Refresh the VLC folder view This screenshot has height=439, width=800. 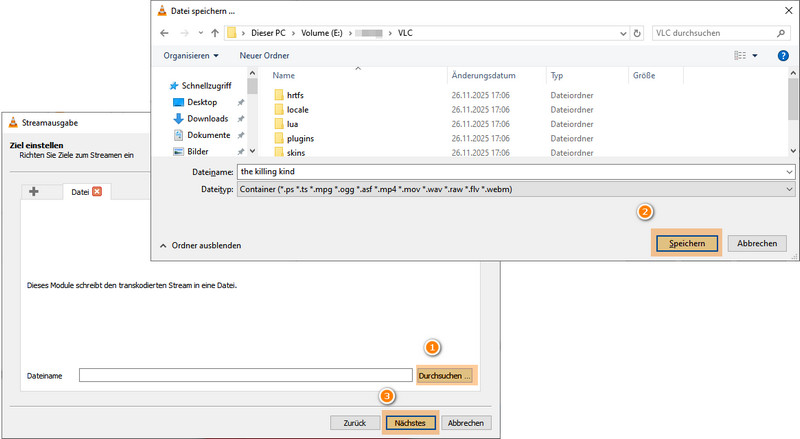pyautogui.click(x=637, y=33)
